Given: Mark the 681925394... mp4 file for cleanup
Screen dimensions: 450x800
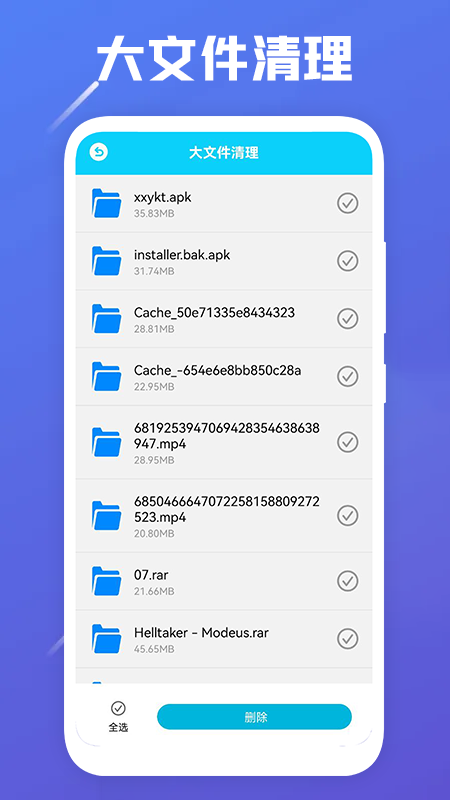Looking at the screenshot, I should (x=347, y=442).
